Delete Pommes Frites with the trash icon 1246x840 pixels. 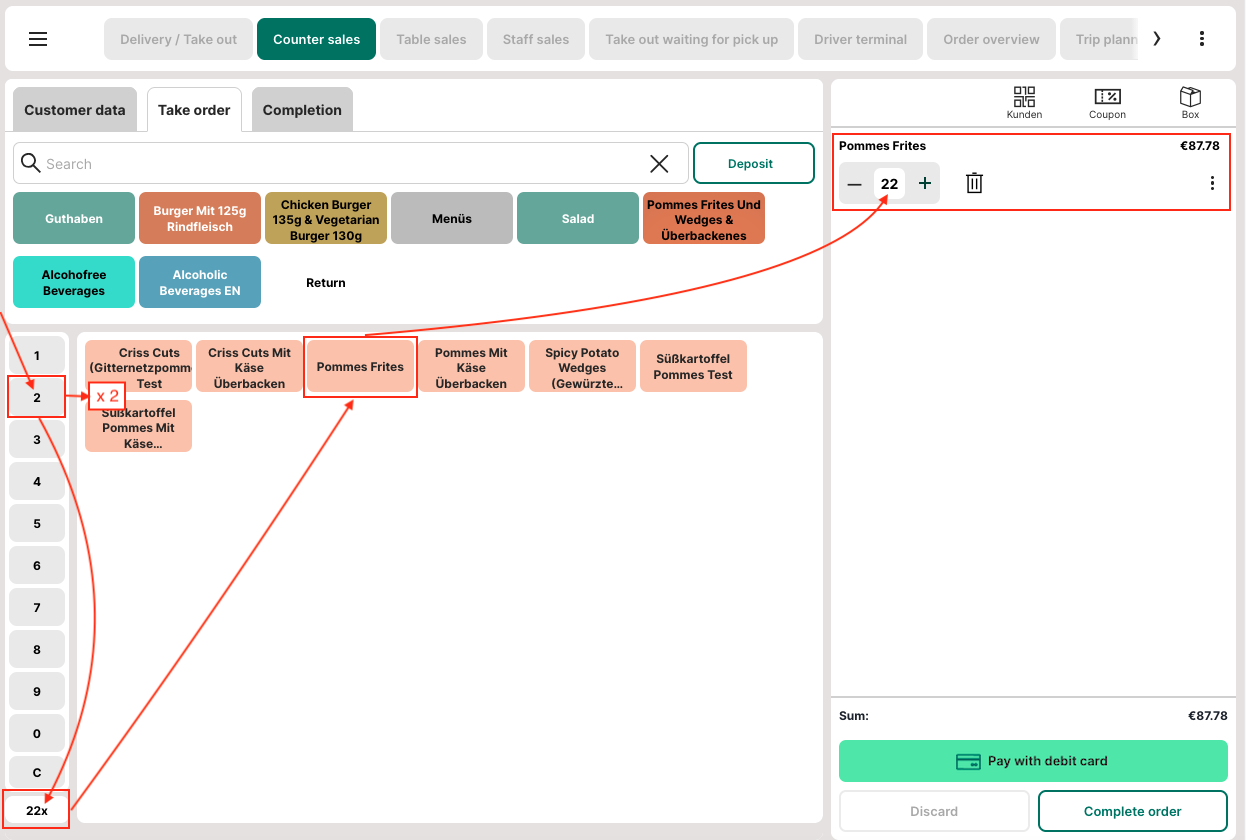(974, 183)
